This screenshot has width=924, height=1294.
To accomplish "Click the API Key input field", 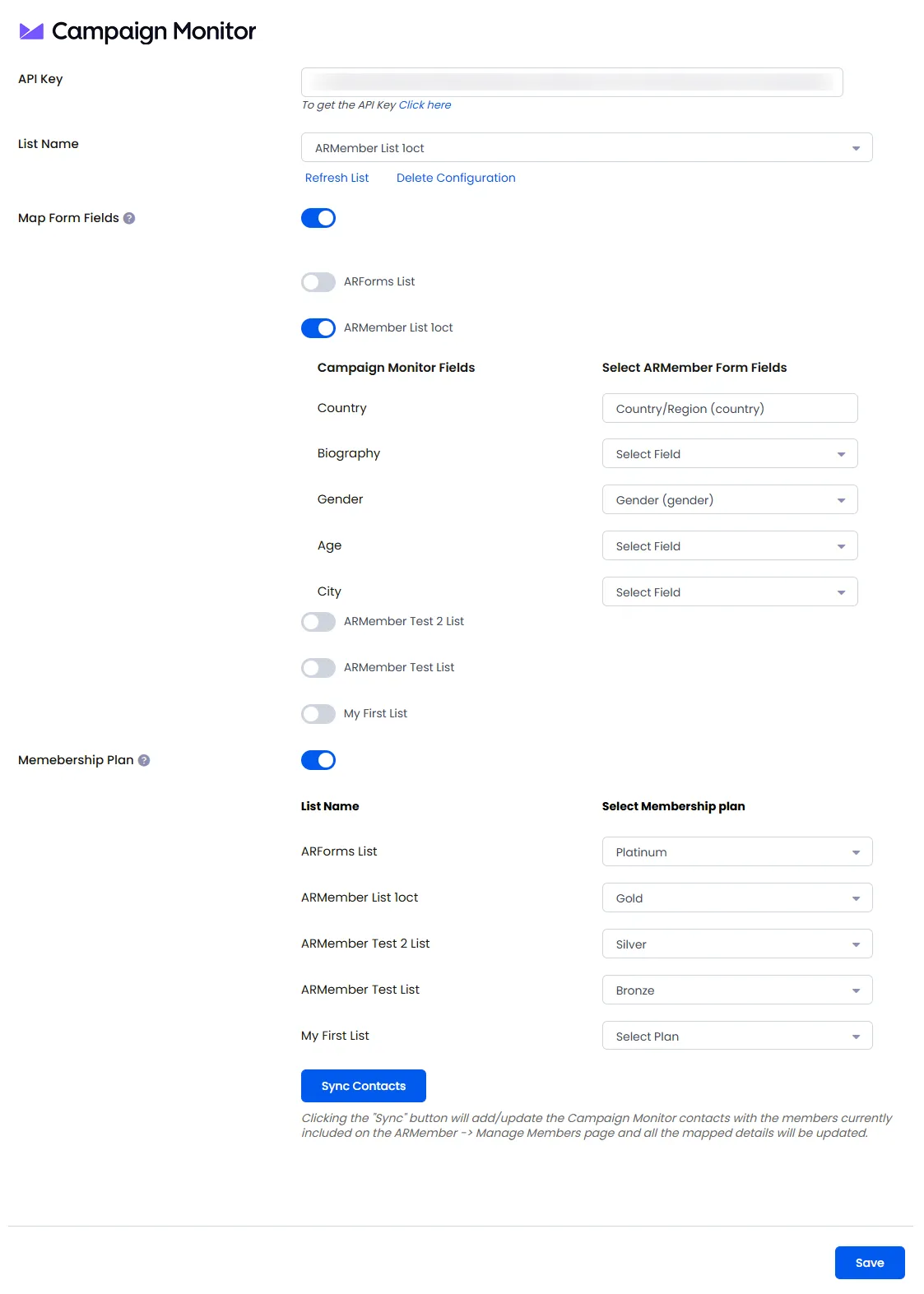I will 572,82.
